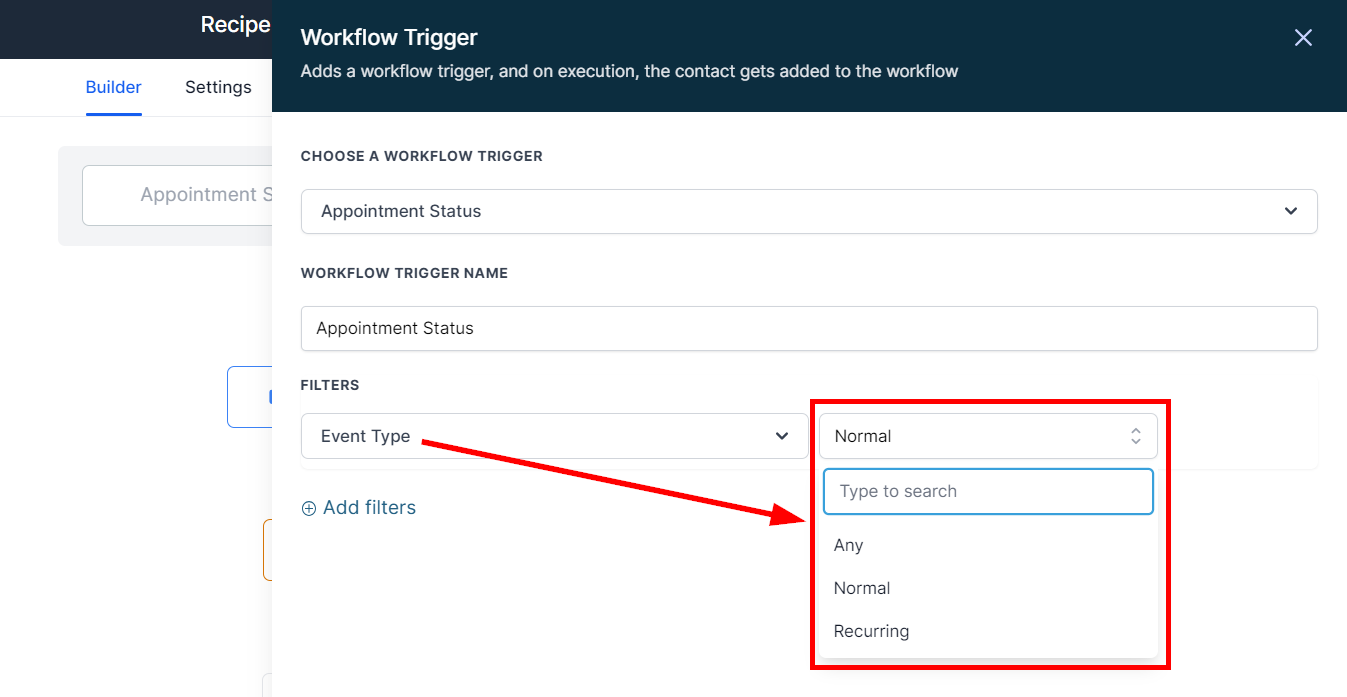Focus the Type to search box
This screenshot has height=697, width=1347.
pyautogui.click(x=987, y=491)
